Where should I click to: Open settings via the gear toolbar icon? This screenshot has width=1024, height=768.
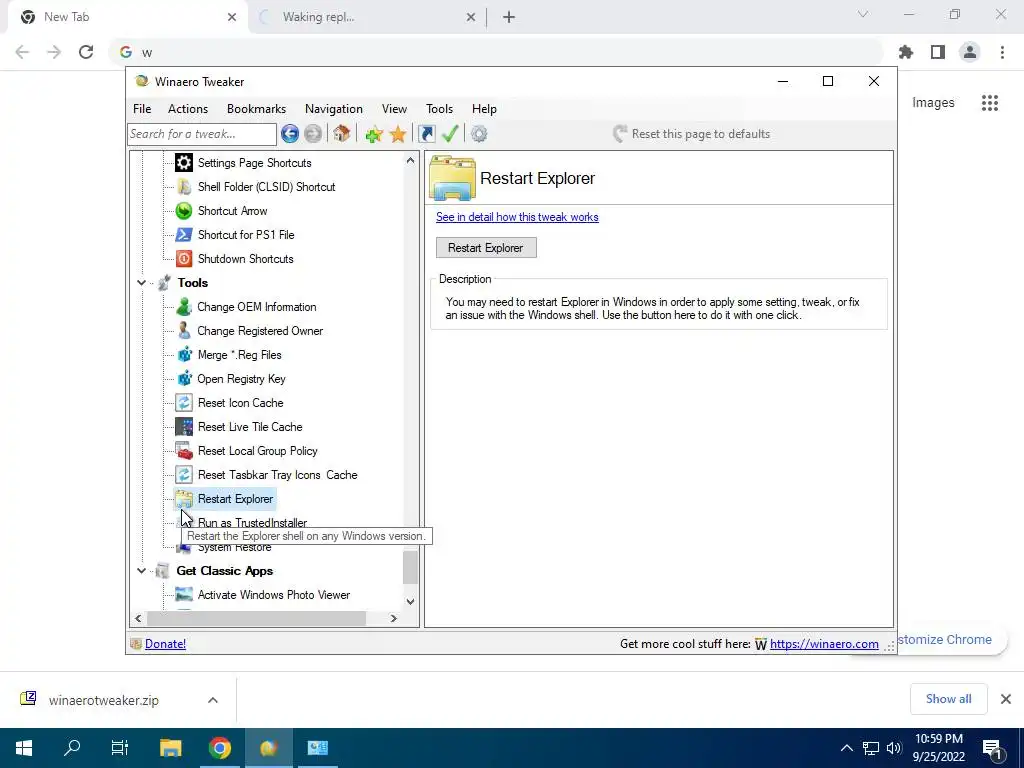[x=479, y=134]
